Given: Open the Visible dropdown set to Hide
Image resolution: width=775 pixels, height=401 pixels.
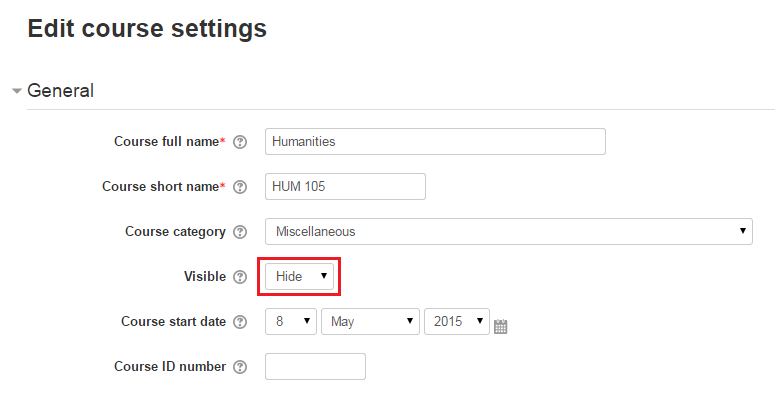Looking at the screenshot, I should (x=300, y=277).
